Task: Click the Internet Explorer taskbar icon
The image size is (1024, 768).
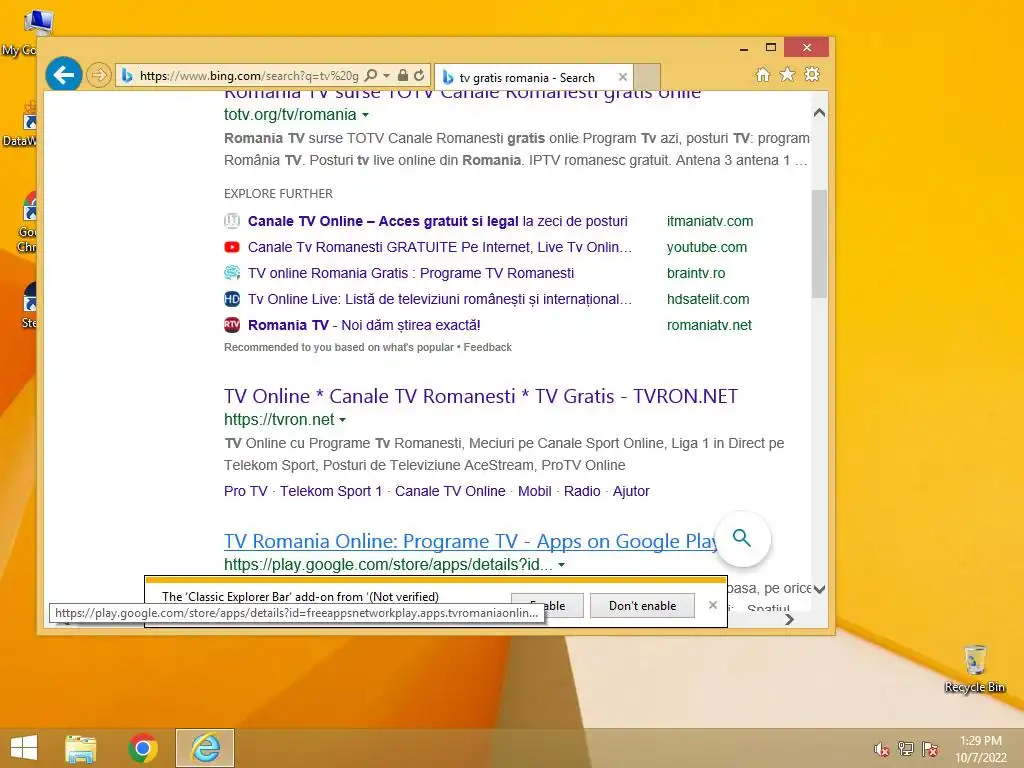Action: pos(205,748)
